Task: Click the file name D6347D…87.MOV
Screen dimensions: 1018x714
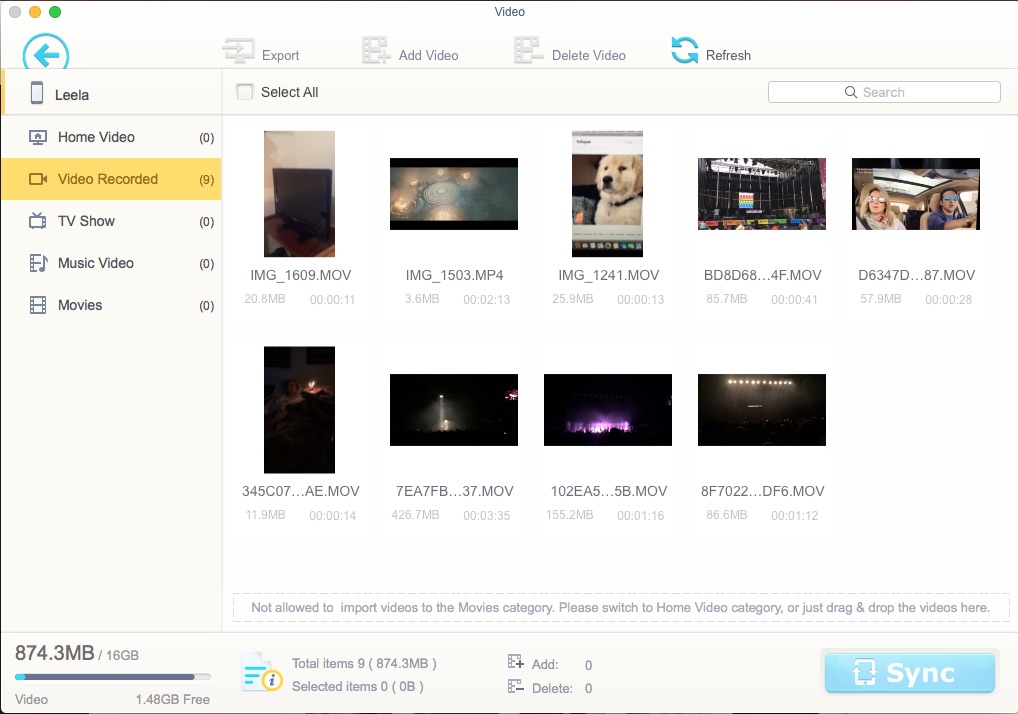Action: tap(917, 275)
